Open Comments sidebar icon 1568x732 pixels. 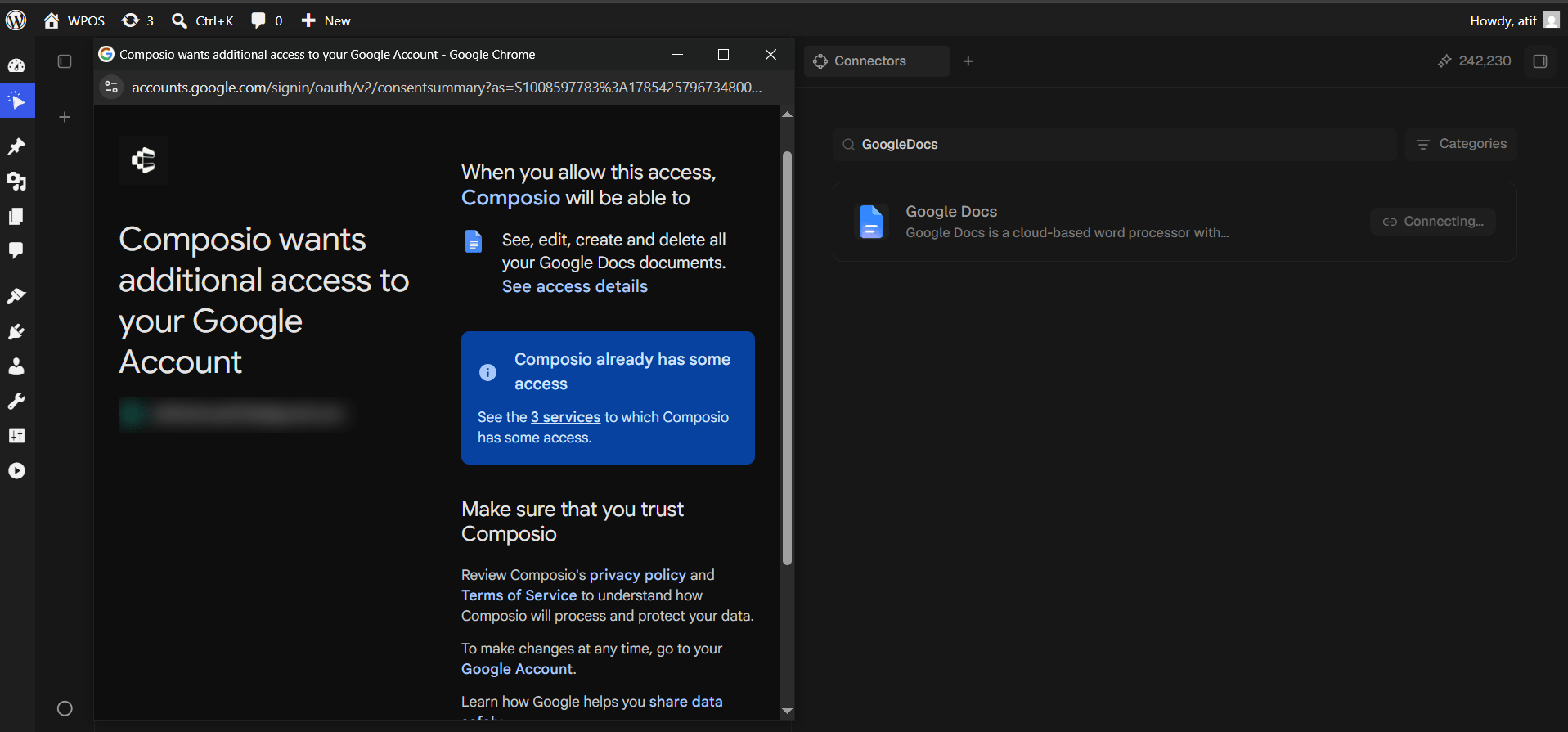(x=16, y=250)
